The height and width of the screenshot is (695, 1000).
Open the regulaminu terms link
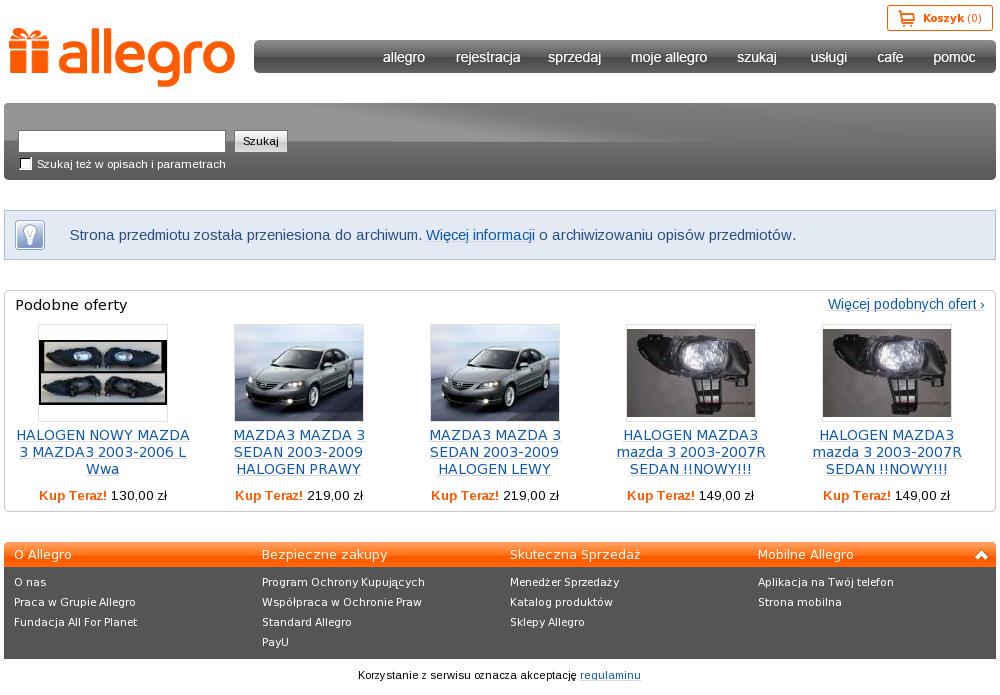[x=610, y=675]
